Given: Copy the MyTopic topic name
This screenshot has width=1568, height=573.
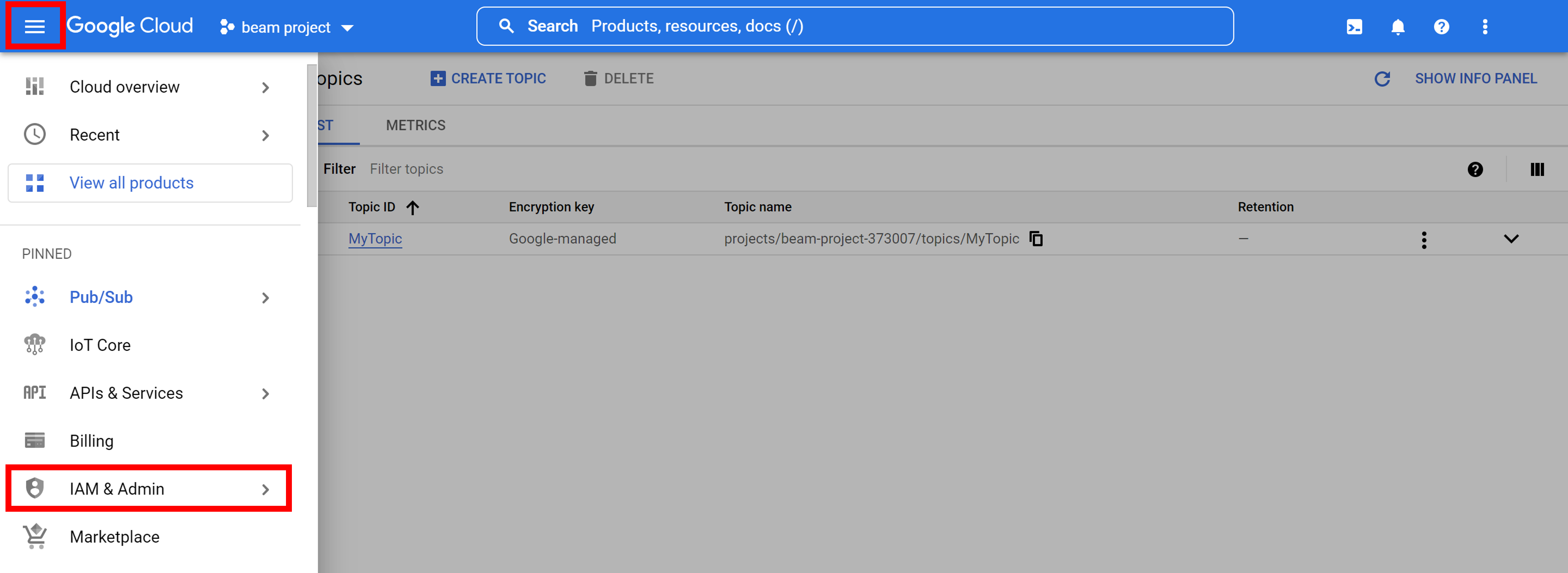Looking at the screenshot, I should point(1036,239).
